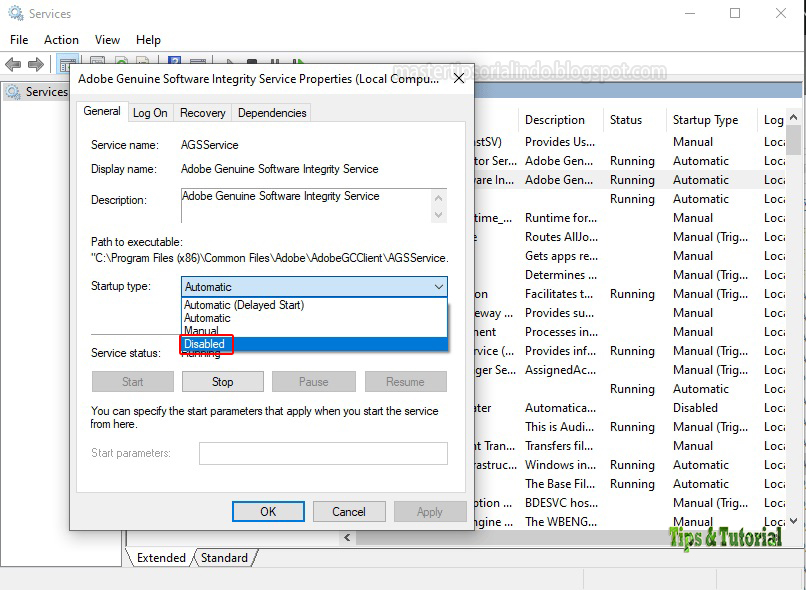Choose Manual option in the dropdown list
This screenshot has width=806, height=590.
(314, 330)
